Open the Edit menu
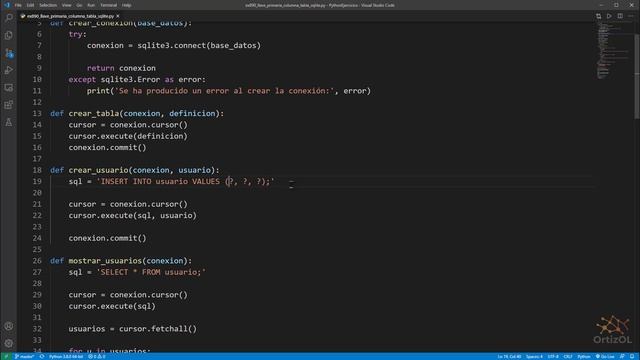This screenshot has height=360, width=640. (30, 5)
